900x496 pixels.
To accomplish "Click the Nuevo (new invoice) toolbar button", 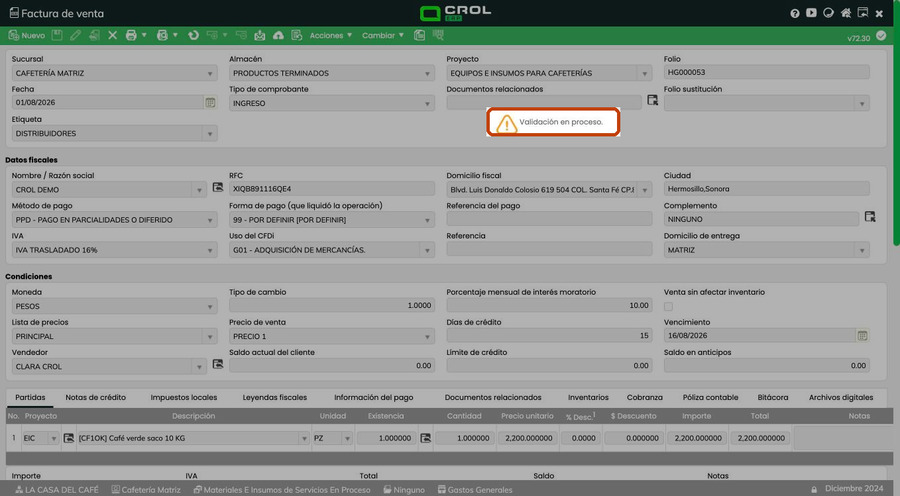I will (x=26, y=36).
